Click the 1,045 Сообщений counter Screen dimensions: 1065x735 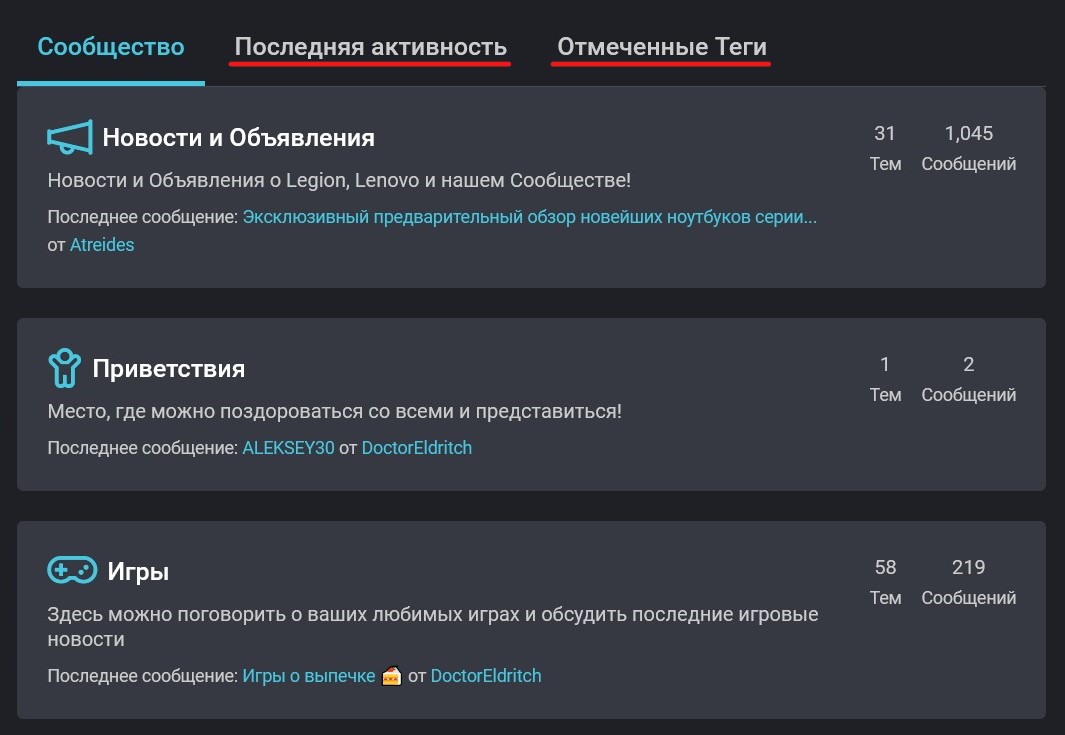point(968,148)
